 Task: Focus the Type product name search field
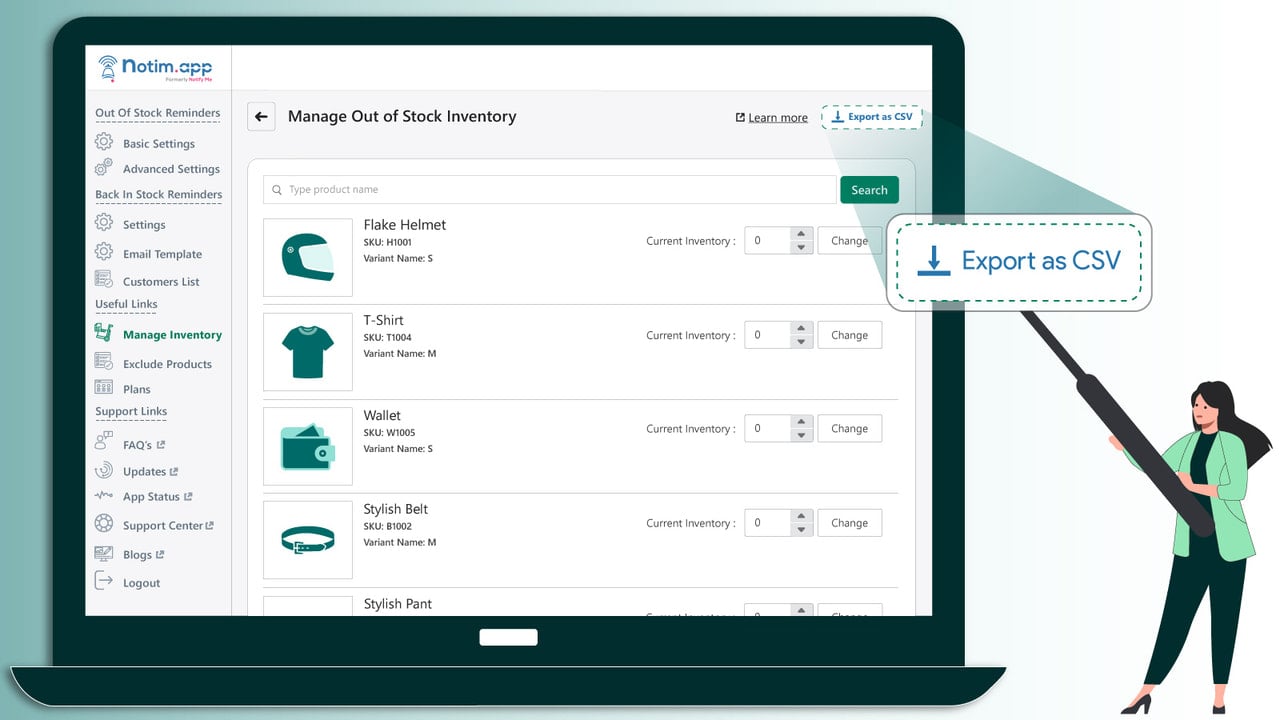[x=549, y=190]
